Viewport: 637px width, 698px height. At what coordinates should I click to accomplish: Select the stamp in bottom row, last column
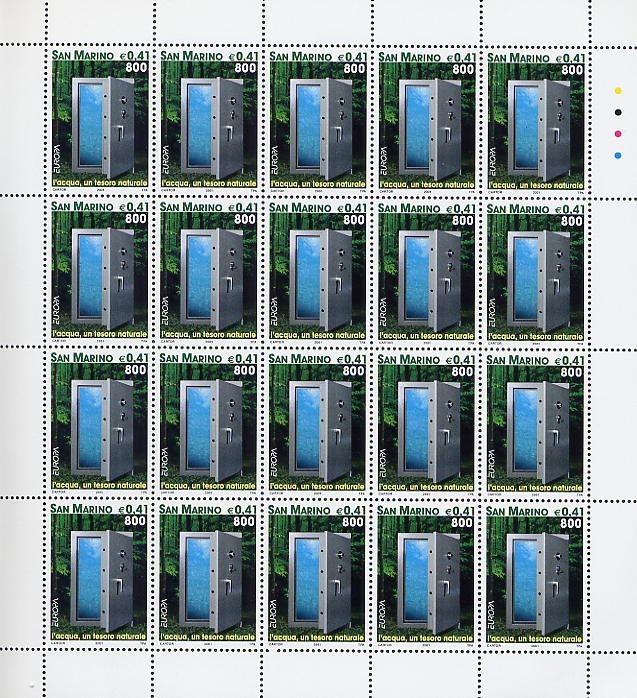point(534,576)
